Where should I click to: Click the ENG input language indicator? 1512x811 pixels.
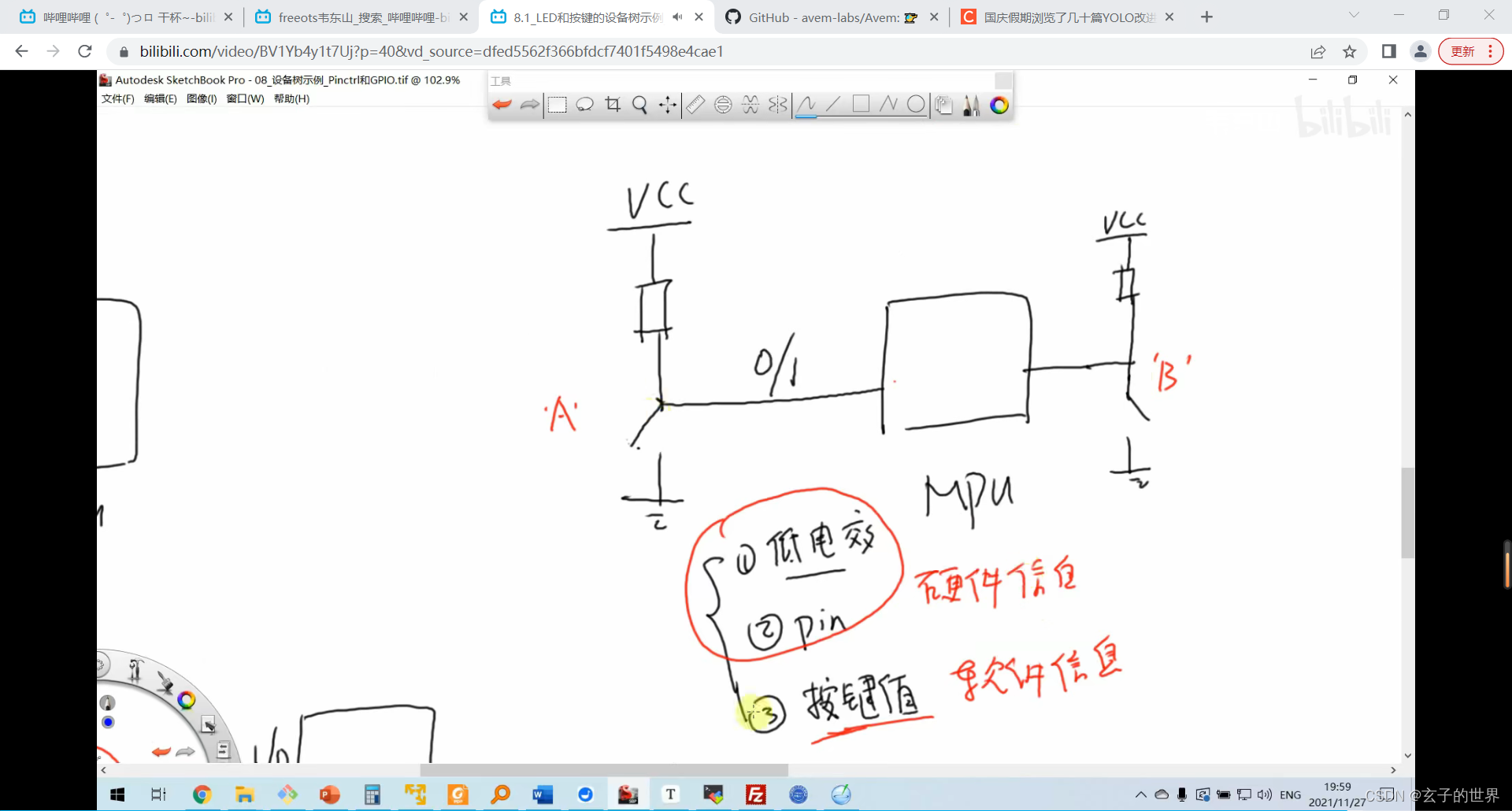point(1290,794)
